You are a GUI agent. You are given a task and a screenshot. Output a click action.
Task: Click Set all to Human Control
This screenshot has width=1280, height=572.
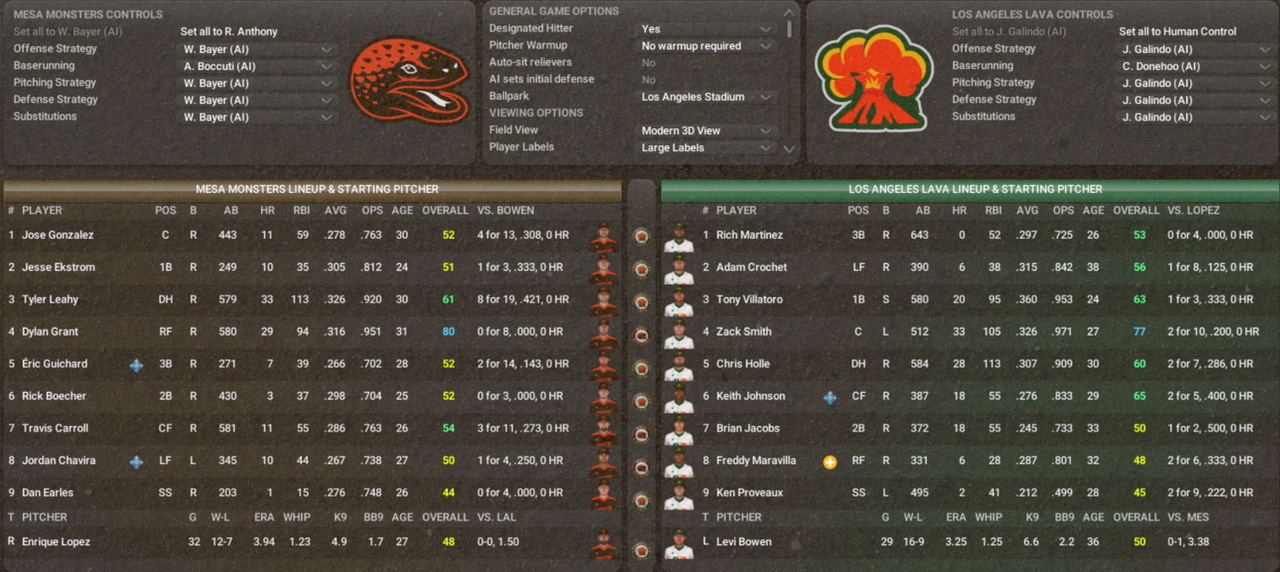tap(1179, 32)
